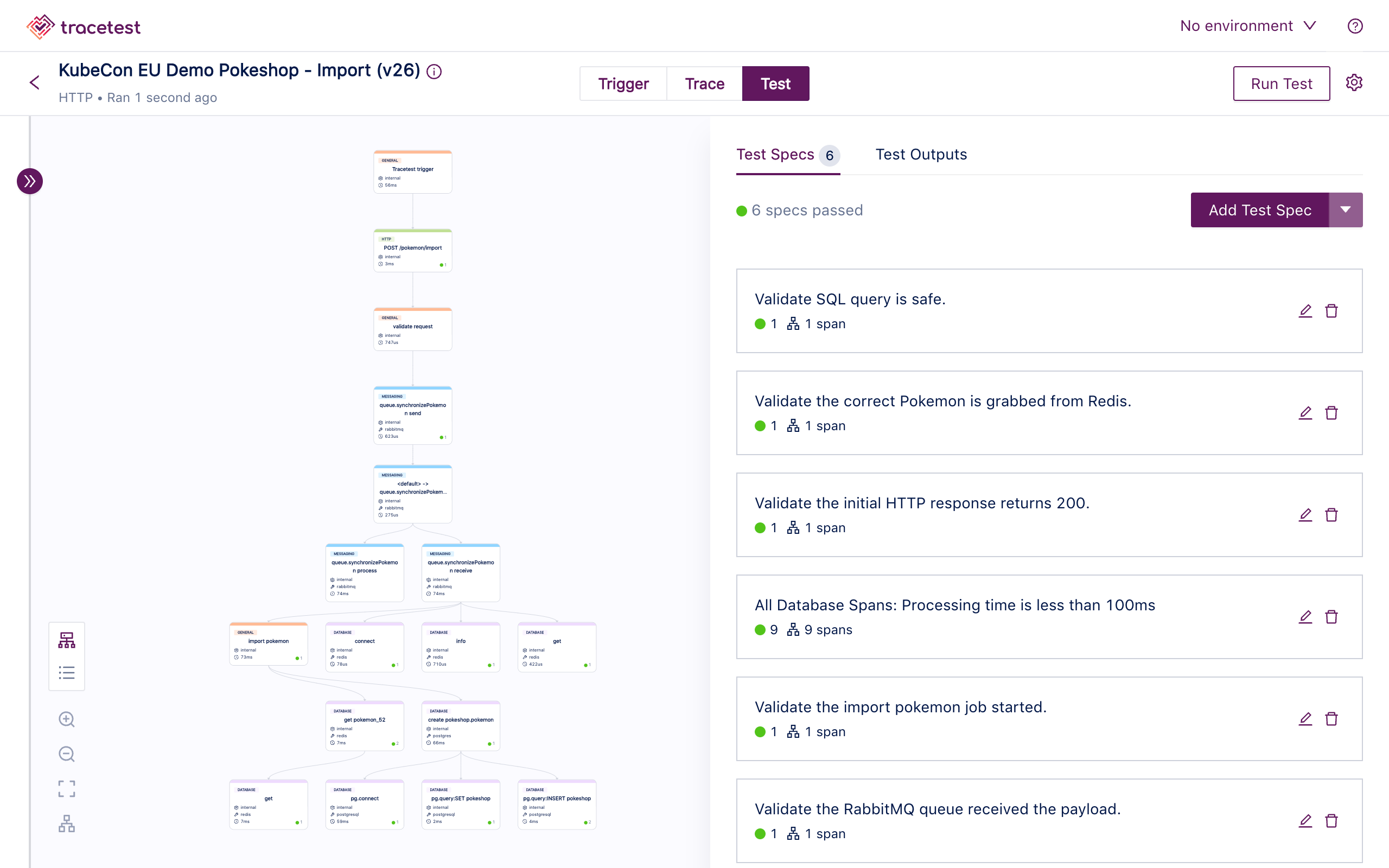Select the create pokeshop.pokemon span node

(x=461, y=726)
